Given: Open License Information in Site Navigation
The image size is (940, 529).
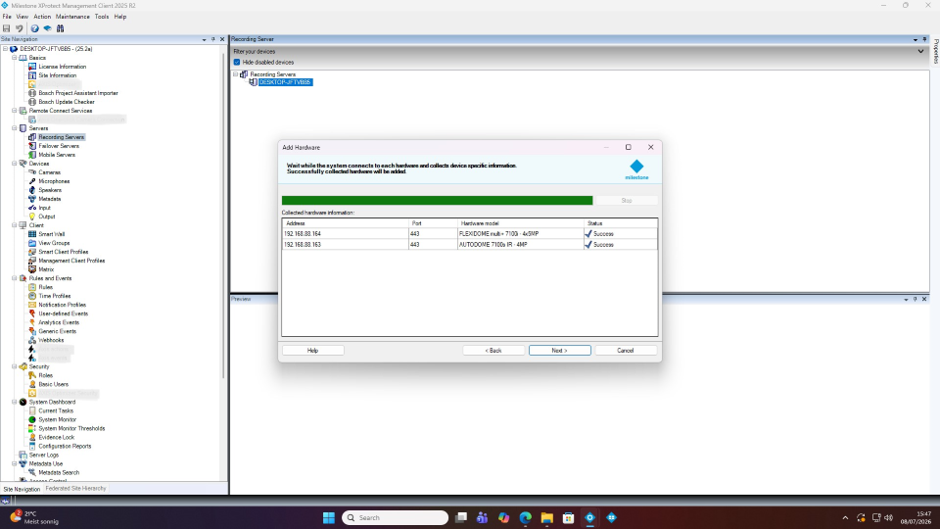Looking at the screenshot, I should tap(62, 67).
